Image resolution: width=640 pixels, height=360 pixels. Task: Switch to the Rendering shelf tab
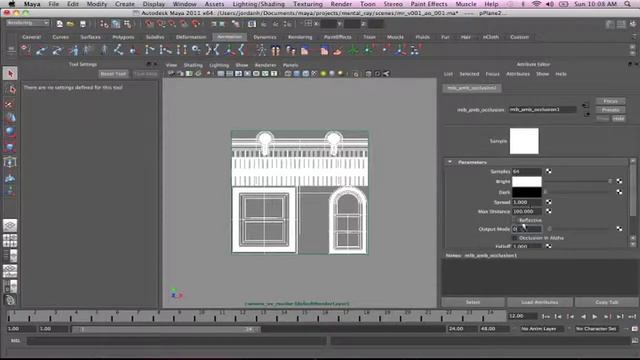300,37
